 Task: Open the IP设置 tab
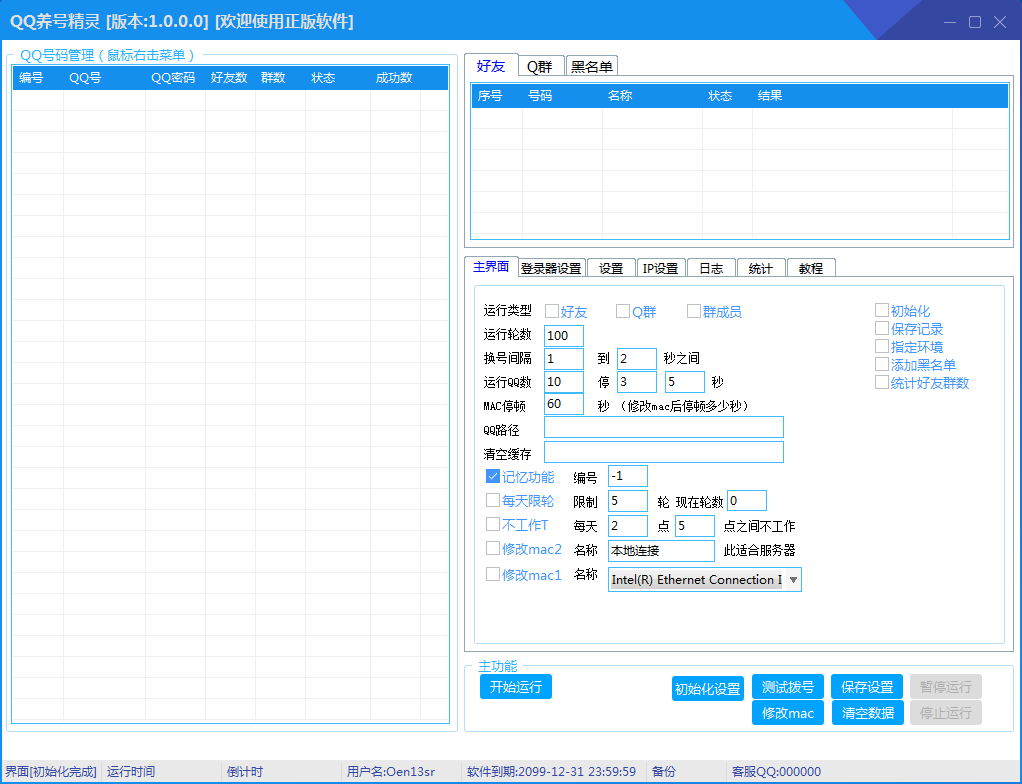(x=660, y=268)
